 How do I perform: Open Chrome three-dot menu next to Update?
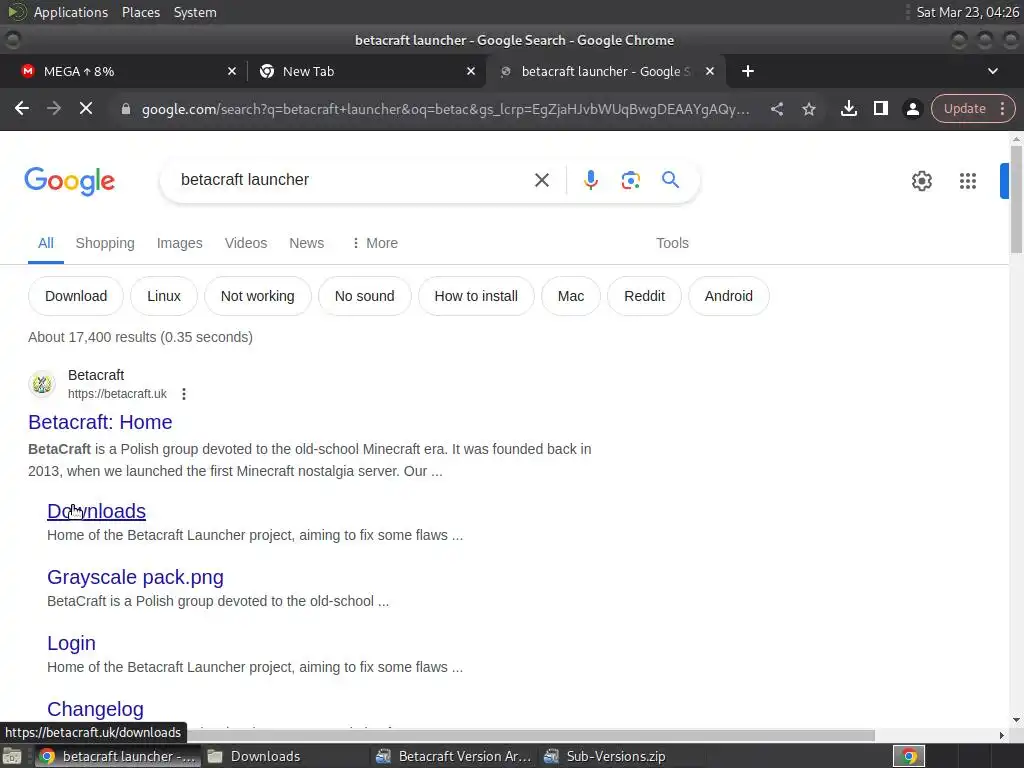[1002, 108]
